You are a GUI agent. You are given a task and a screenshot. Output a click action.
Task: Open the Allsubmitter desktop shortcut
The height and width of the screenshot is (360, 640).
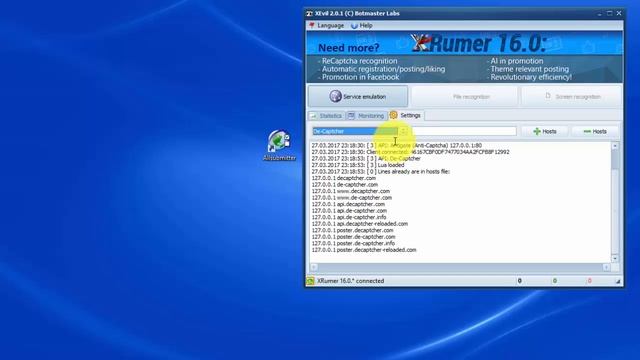tap(280, 145)
